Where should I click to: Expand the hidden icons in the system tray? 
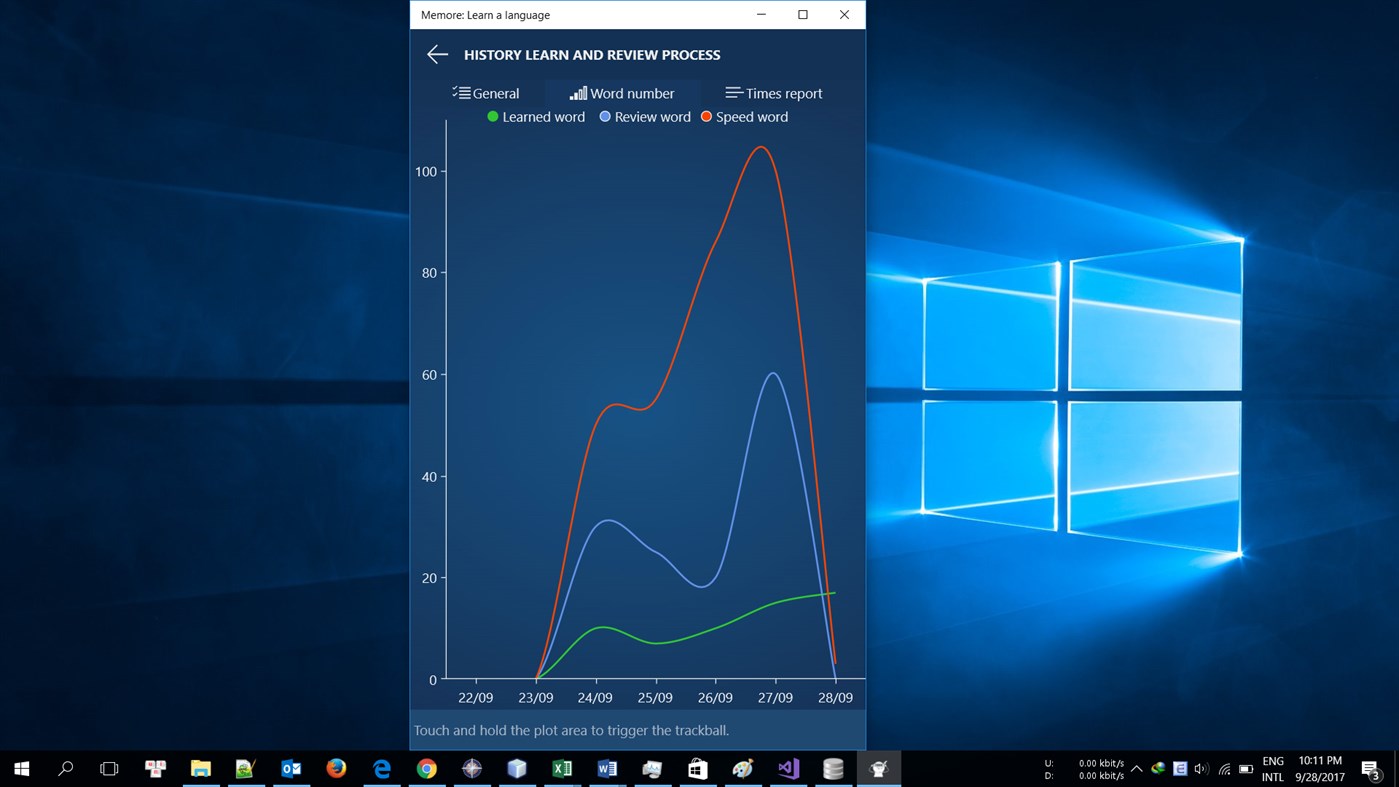[1136, 769]
